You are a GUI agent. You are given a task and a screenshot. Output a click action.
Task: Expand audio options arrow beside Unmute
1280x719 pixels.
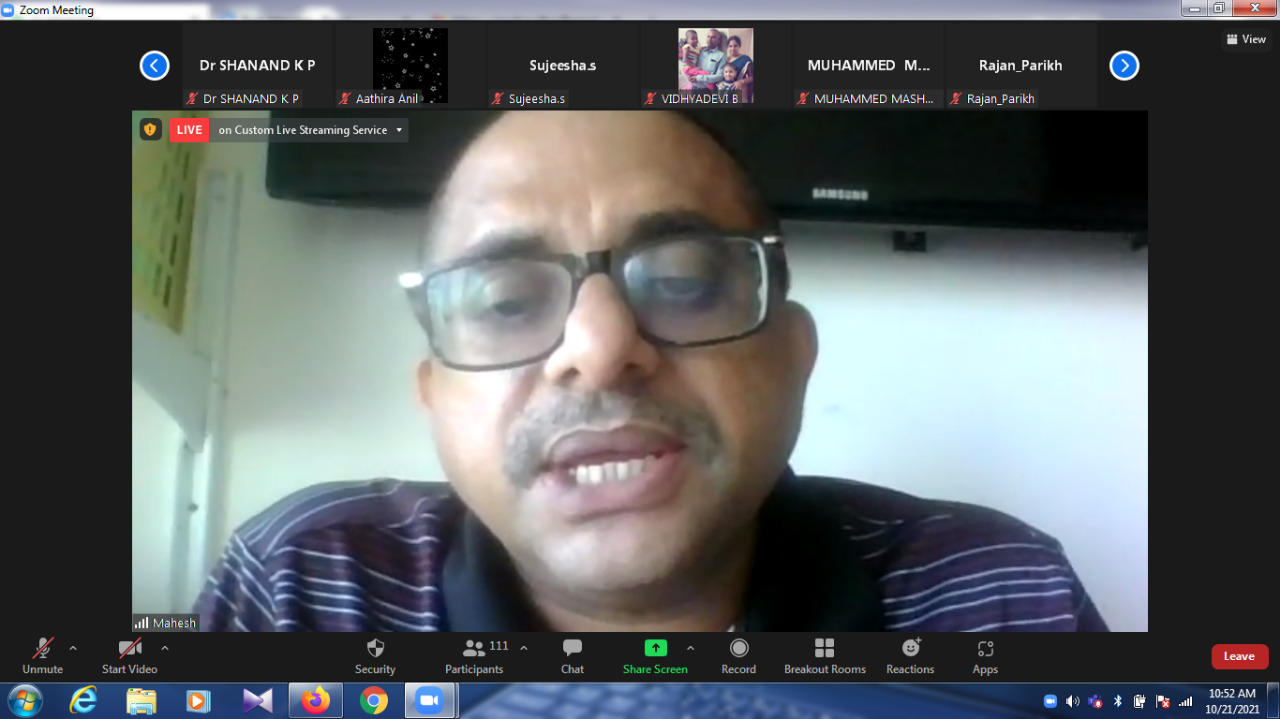(x=73, y=648)
